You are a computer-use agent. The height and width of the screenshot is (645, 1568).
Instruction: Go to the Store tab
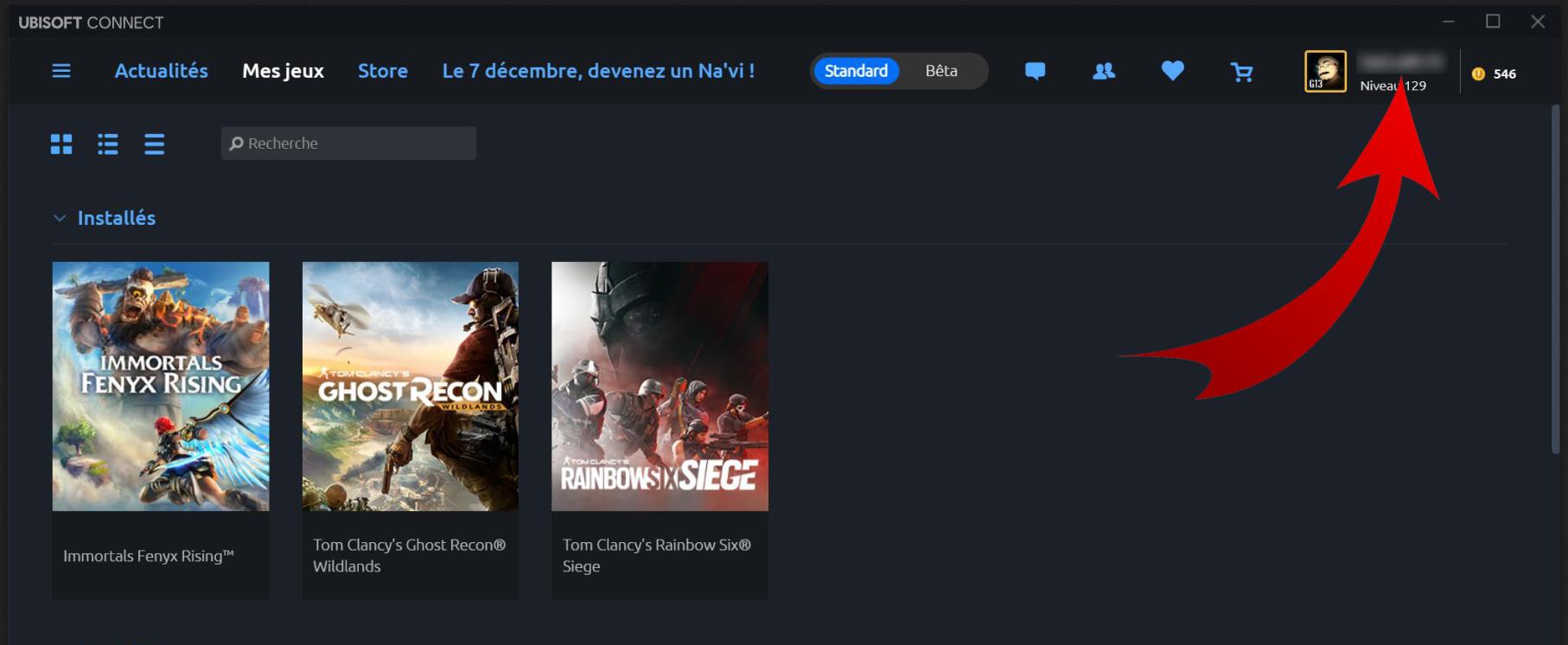(383, 71)
